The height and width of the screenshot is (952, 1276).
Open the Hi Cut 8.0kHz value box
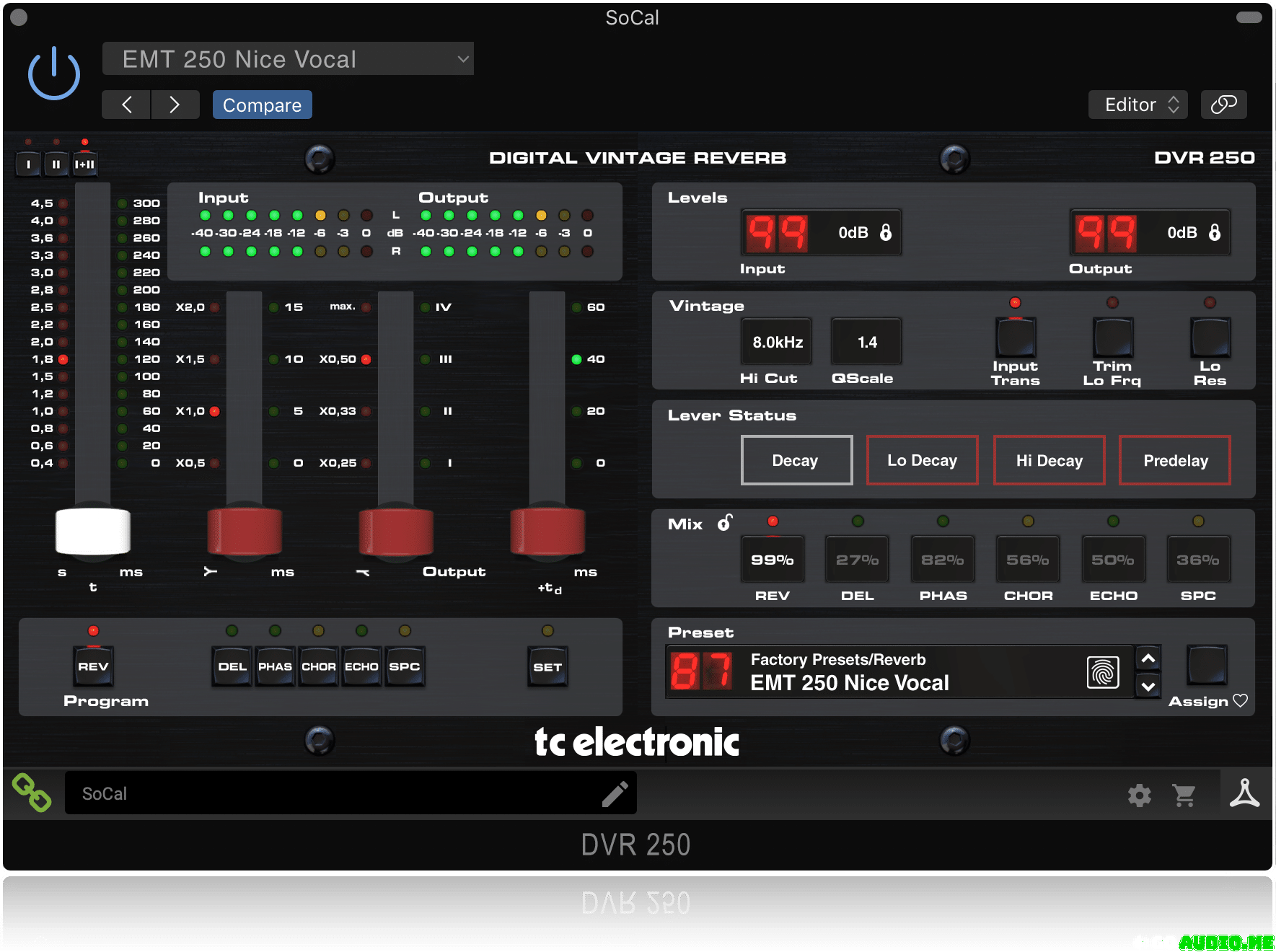777,342
